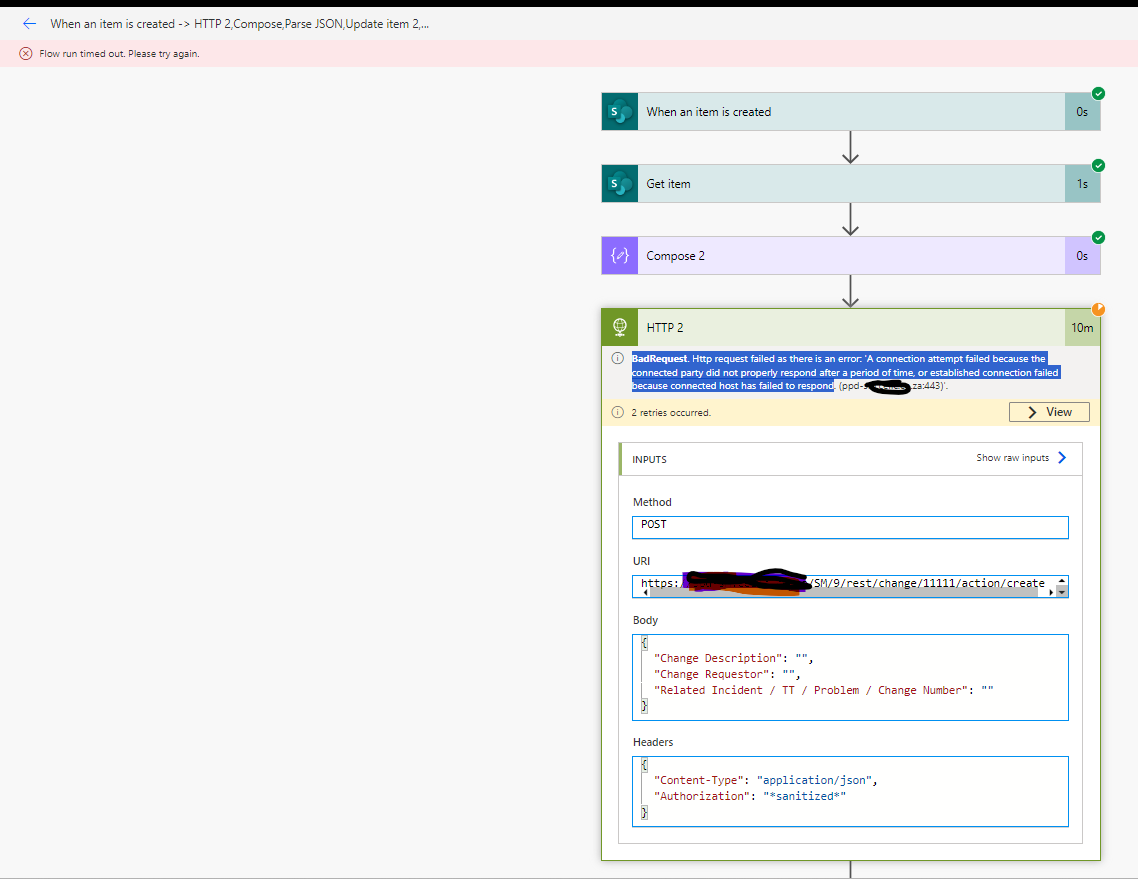Expand Show raw inputs

(x=1013, y=458)
